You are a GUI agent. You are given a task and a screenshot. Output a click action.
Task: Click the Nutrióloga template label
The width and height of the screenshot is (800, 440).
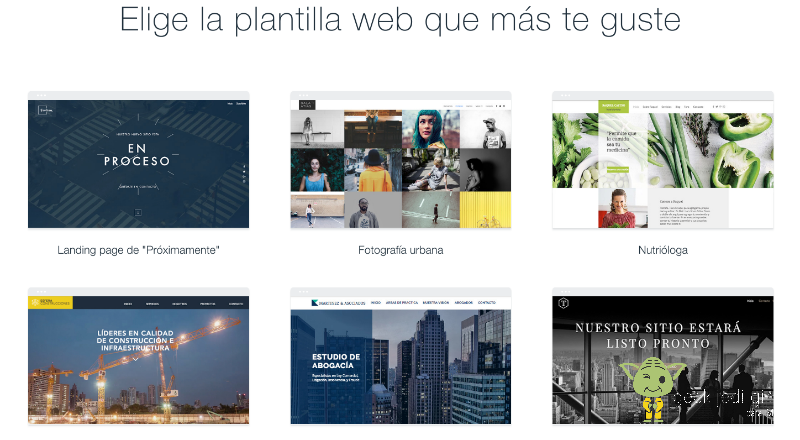[x=663, y=250]
